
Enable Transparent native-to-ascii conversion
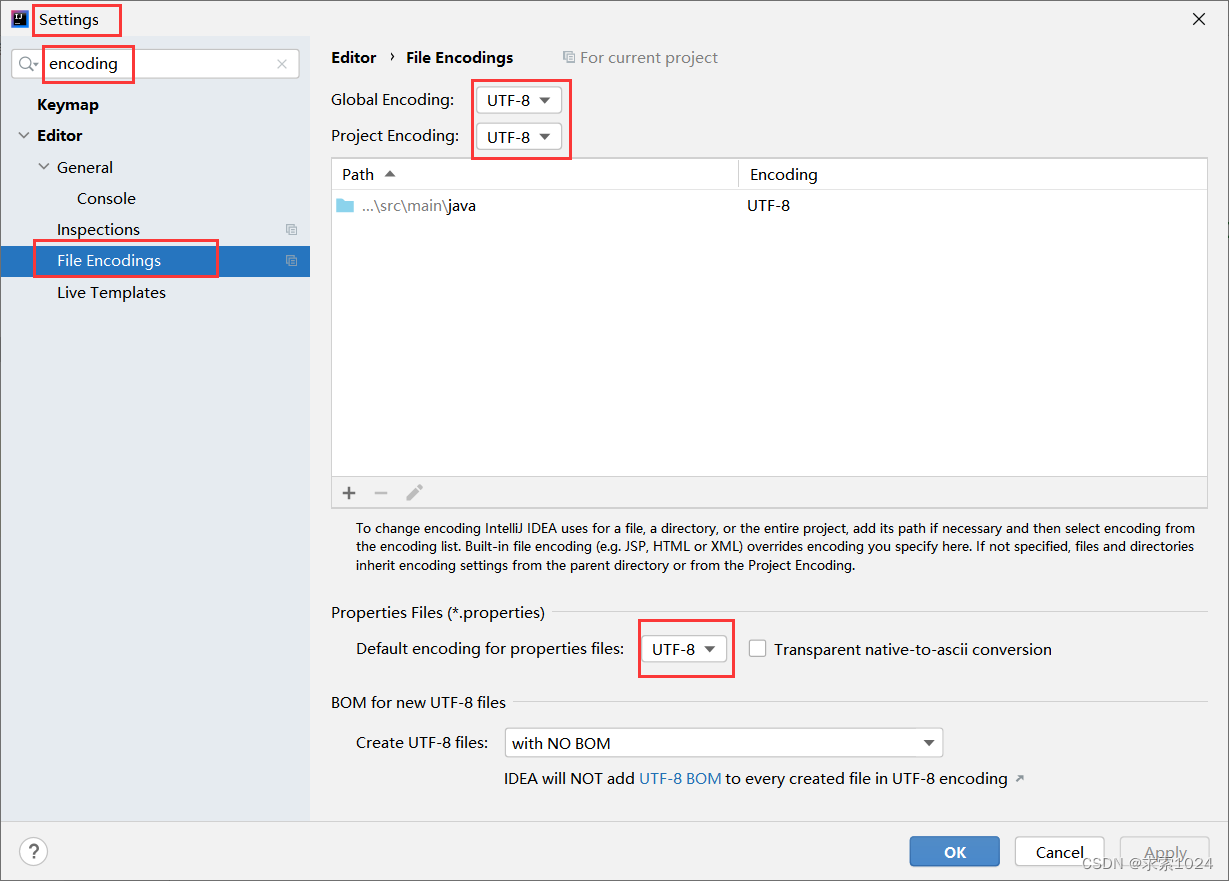(x=758, y=649)
